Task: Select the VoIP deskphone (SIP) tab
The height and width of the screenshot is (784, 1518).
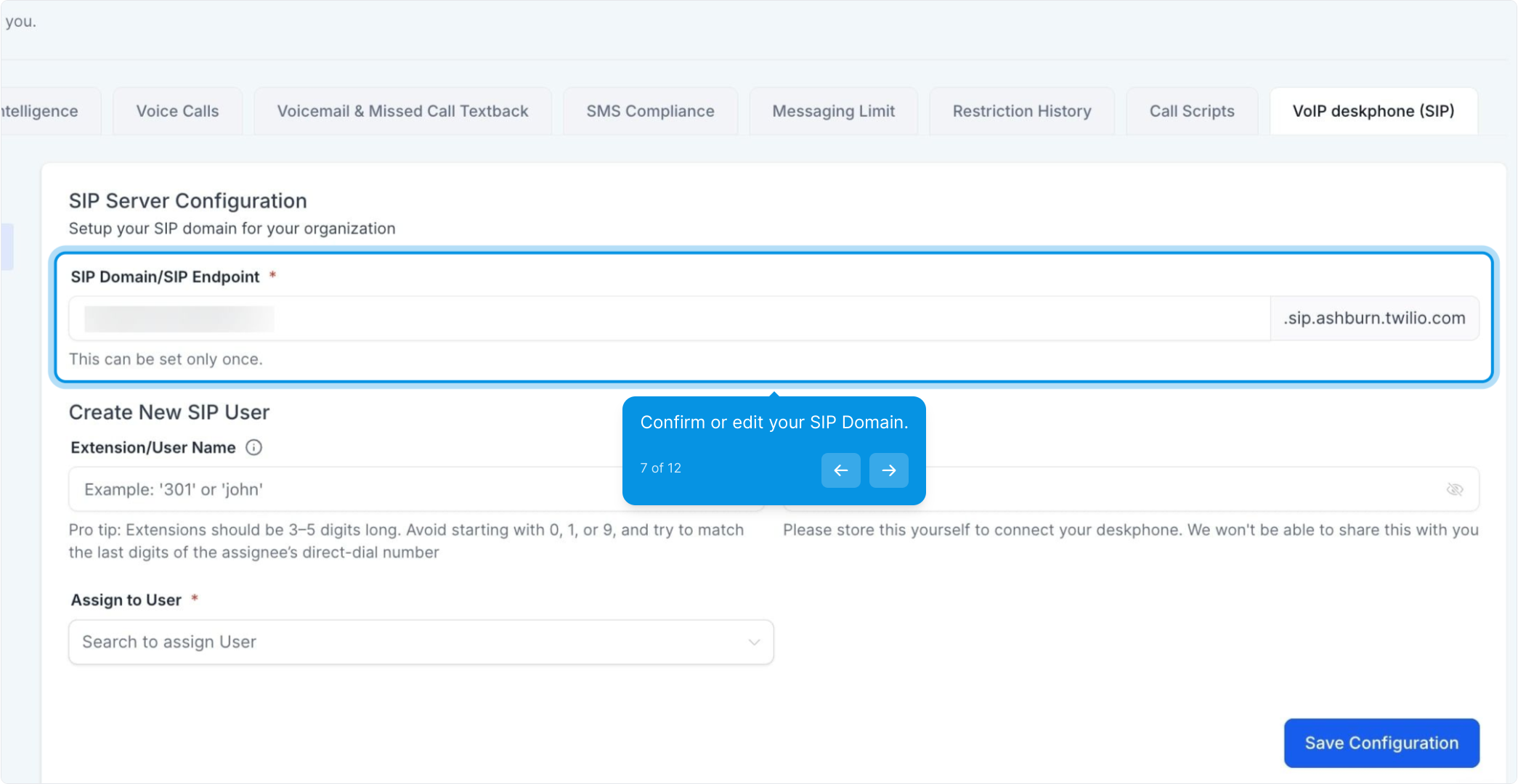Action: coord(1373,111)
